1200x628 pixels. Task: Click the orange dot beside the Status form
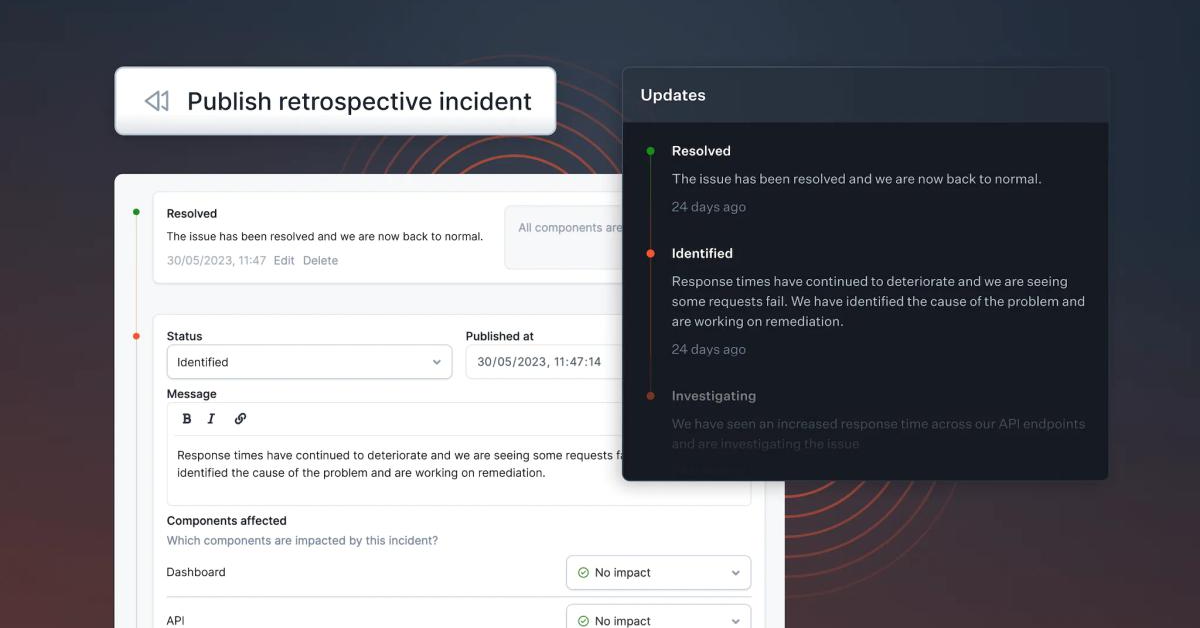[137, 336]
